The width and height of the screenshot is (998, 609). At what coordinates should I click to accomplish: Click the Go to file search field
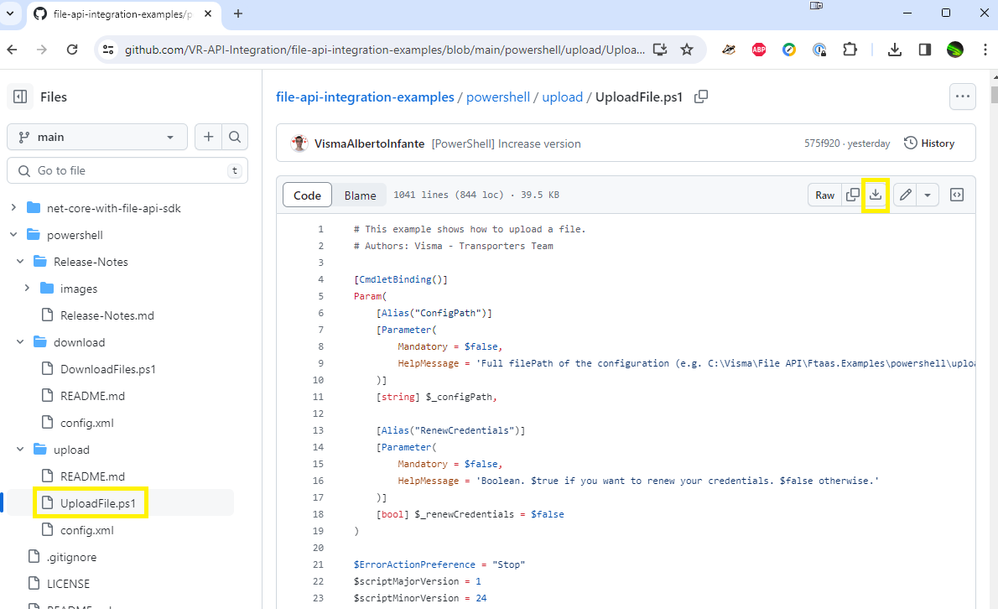click(x=125, y=171)
